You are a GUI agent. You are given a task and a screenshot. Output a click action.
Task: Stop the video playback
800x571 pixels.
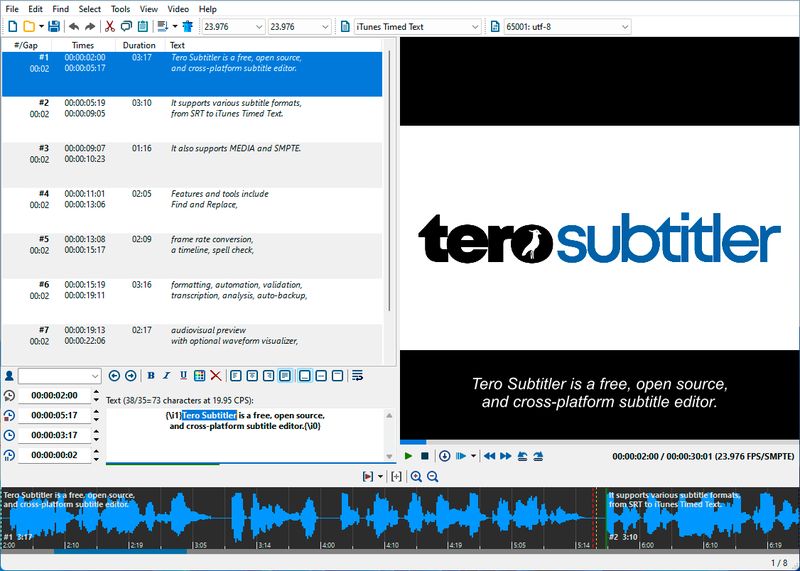click(424, 456)
